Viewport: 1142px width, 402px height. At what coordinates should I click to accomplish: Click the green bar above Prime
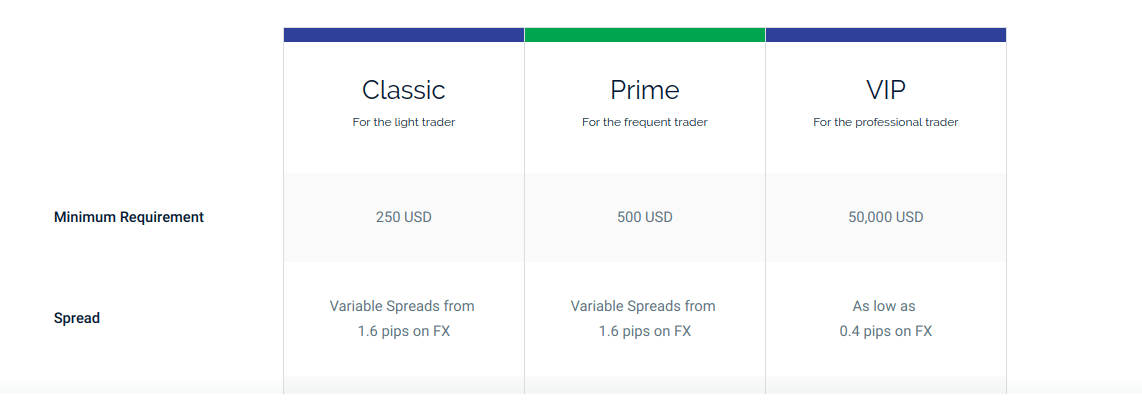pos(645,35)
